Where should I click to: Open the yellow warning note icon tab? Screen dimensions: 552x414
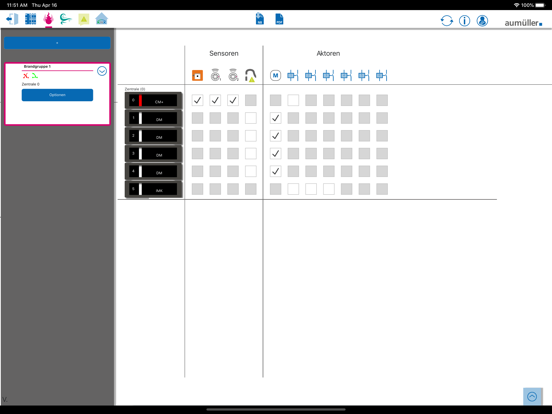[x=84, y=19]
